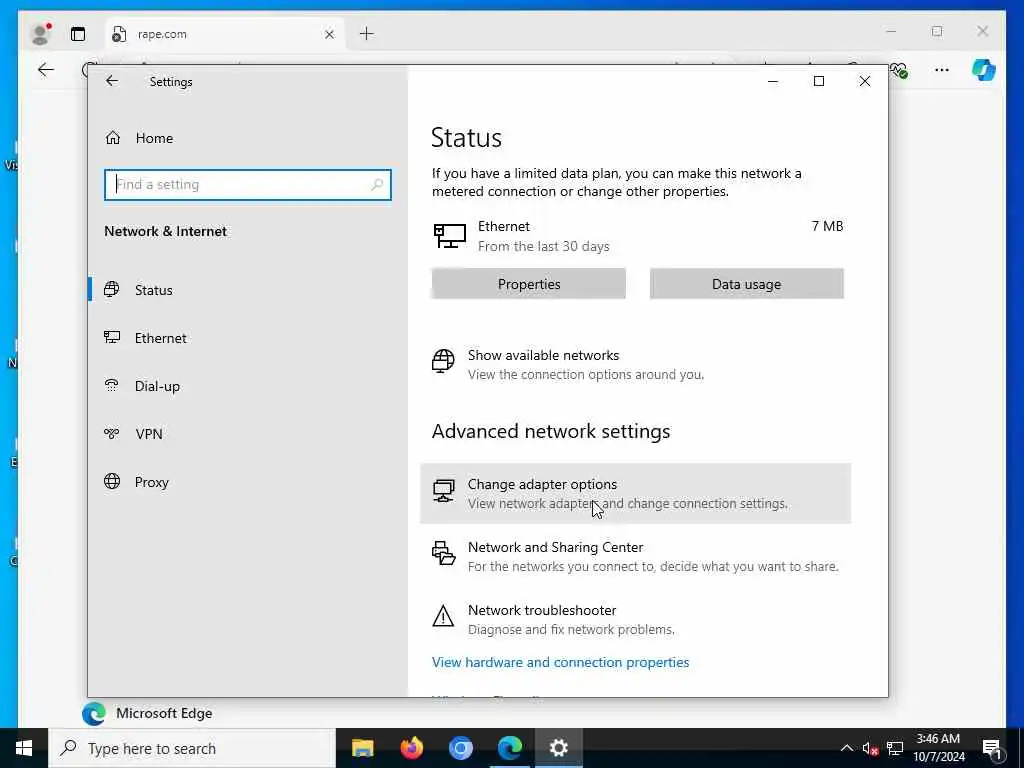
Task: Select Status in the Network sidebar
Action: click(153, 290)
